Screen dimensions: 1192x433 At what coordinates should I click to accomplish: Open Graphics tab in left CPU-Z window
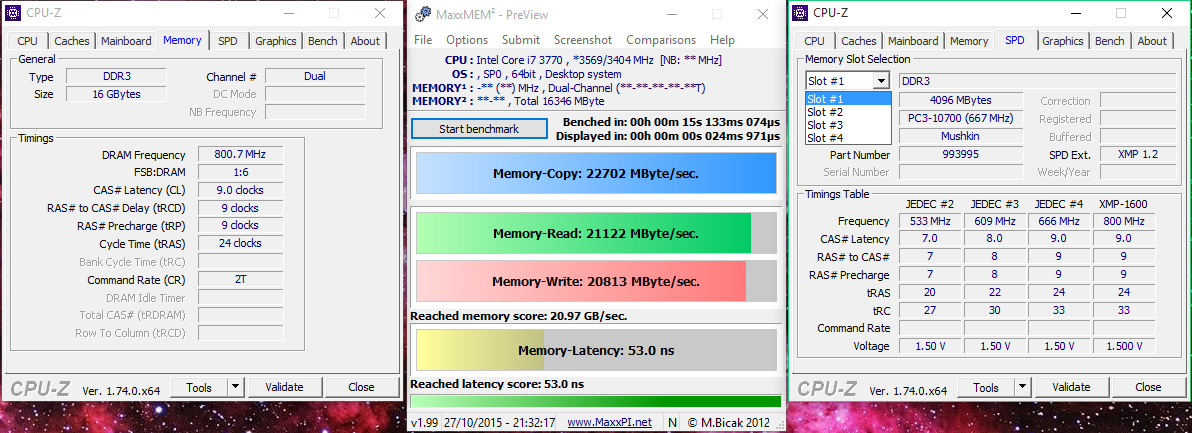[276, 41]
